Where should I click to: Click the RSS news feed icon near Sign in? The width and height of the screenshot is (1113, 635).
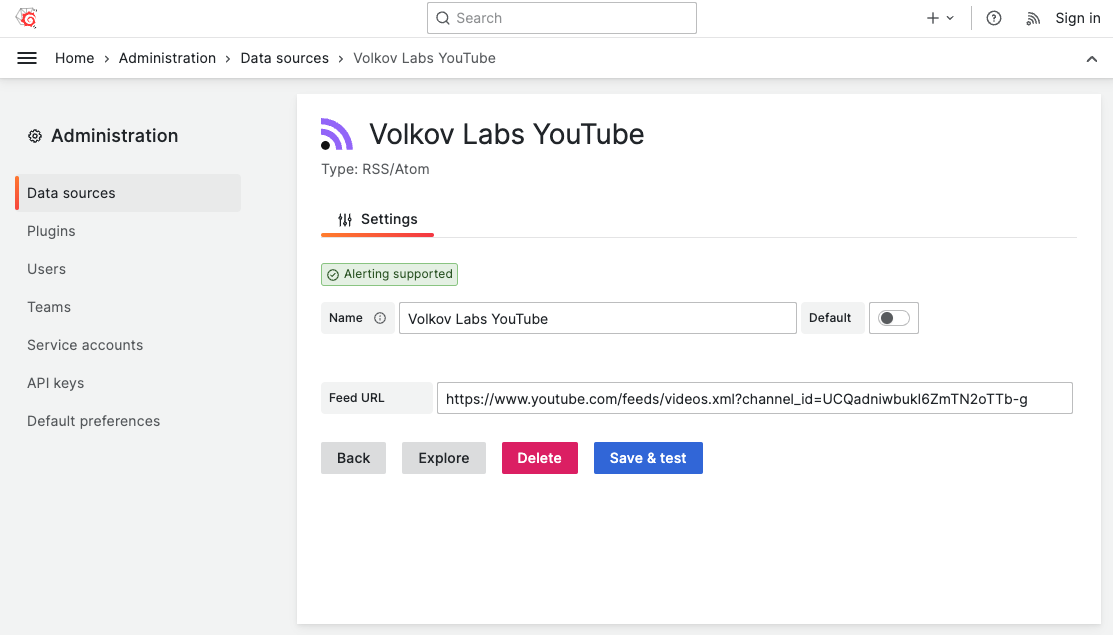coord(1032,17)
